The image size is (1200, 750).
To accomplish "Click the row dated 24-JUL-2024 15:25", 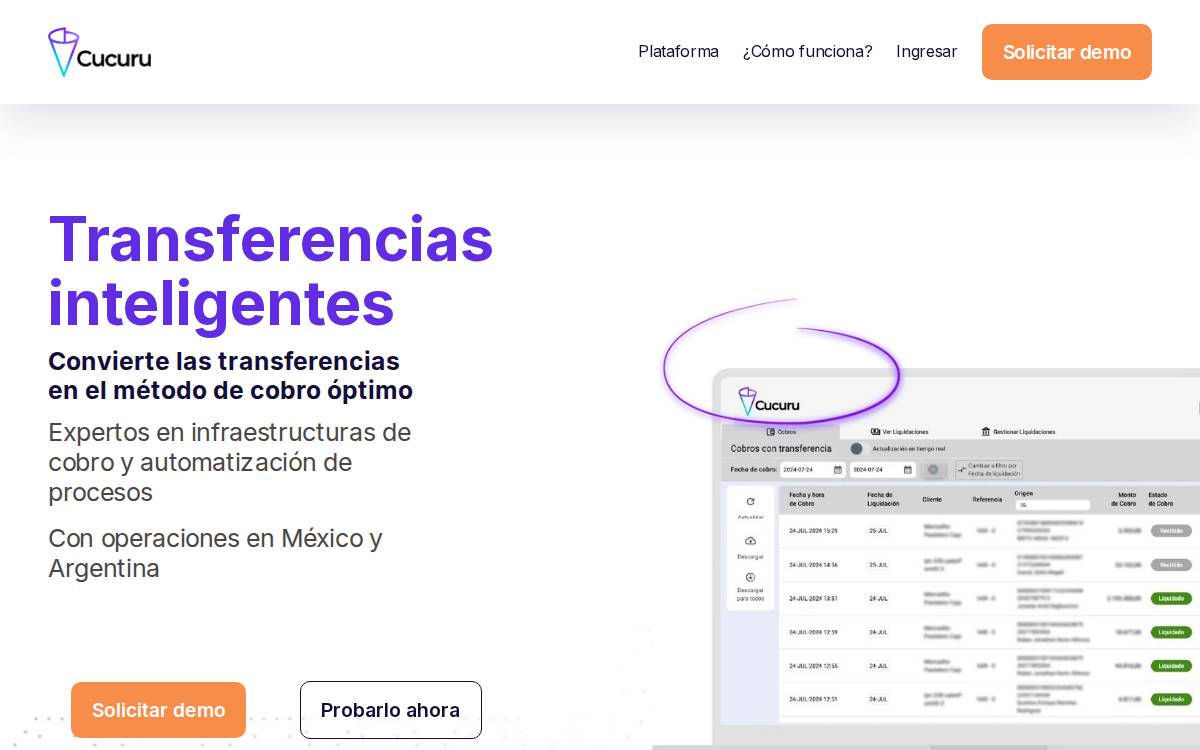I will 990,531.
